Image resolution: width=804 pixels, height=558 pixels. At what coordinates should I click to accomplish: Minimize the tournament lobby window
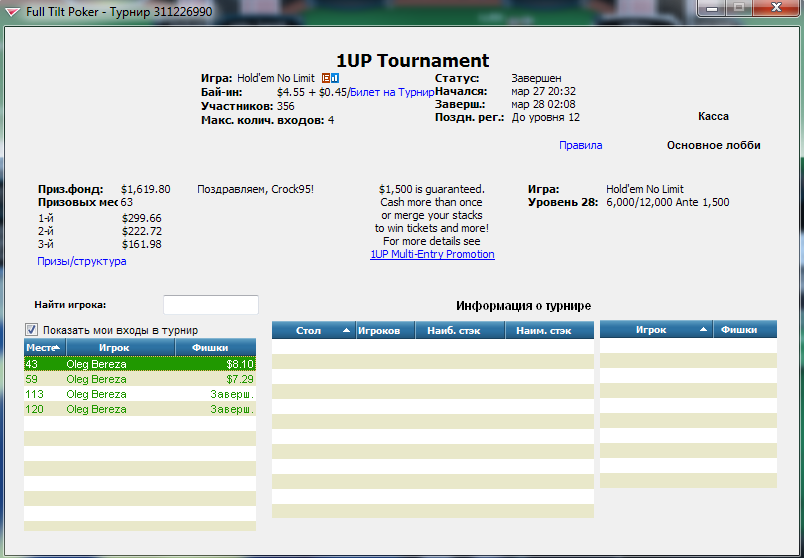pos(712,8)
